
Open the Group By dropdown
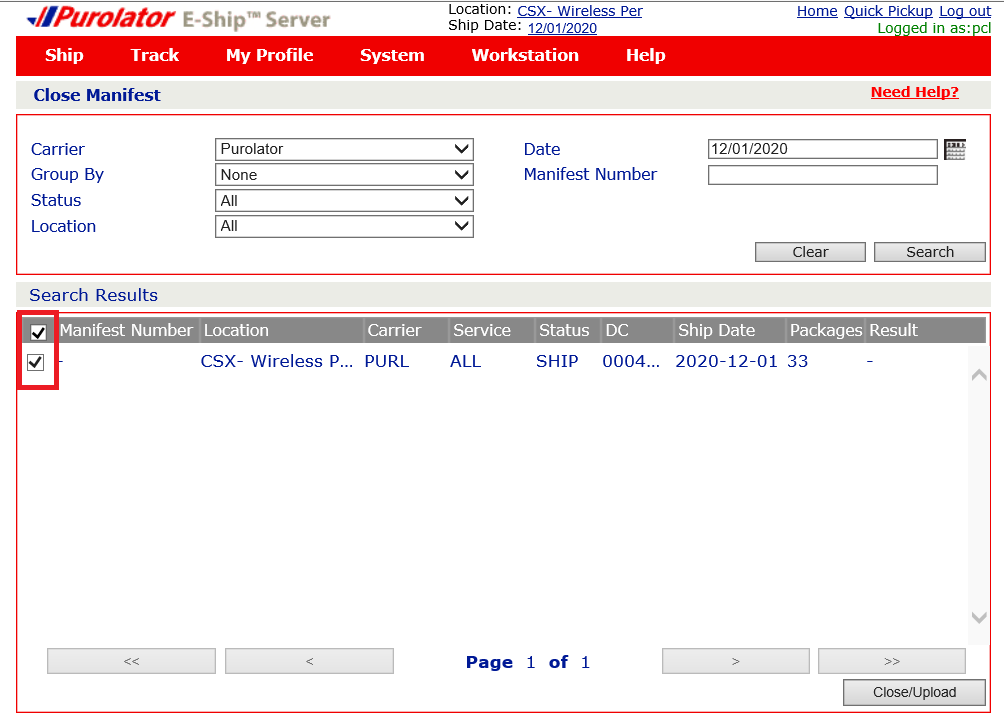pos(344,175)
